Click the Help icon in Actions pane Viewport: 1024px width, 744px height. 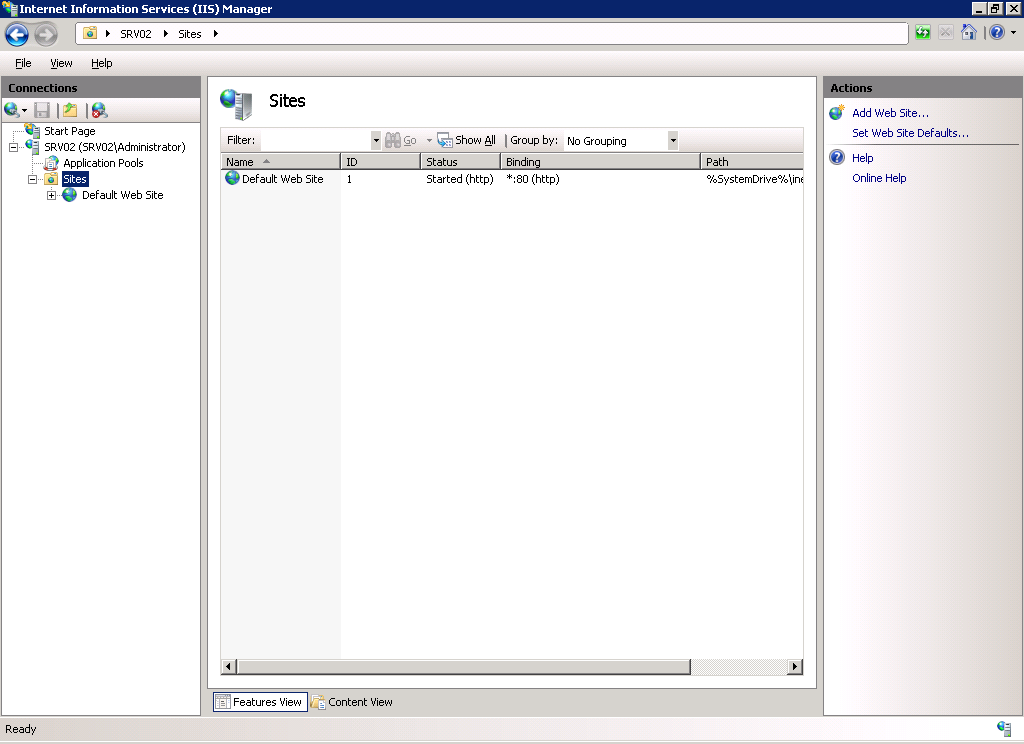click(x=837, y=157)
